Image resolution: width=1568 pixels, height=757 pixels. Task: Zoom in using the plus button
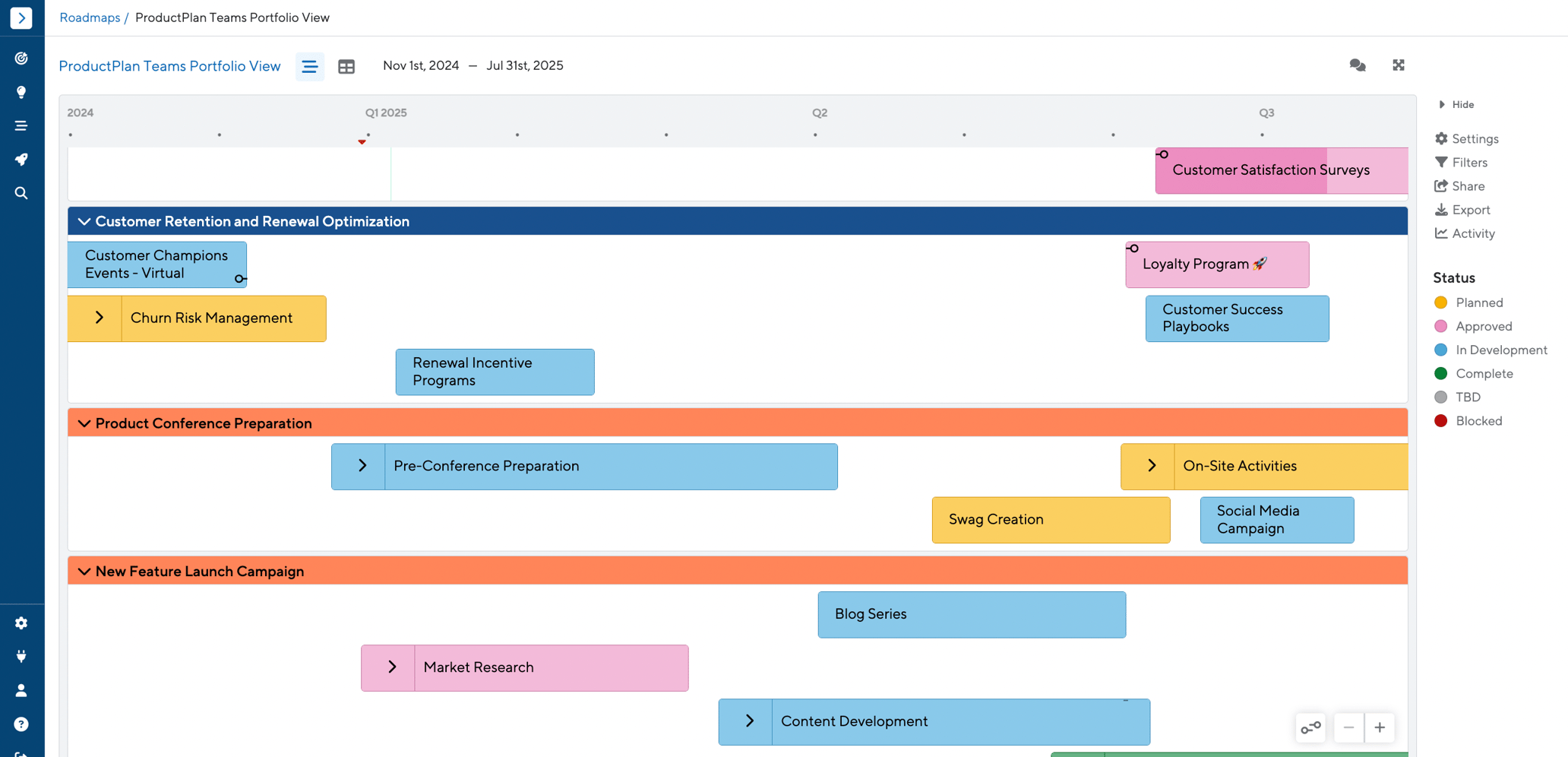[1380, 727]
